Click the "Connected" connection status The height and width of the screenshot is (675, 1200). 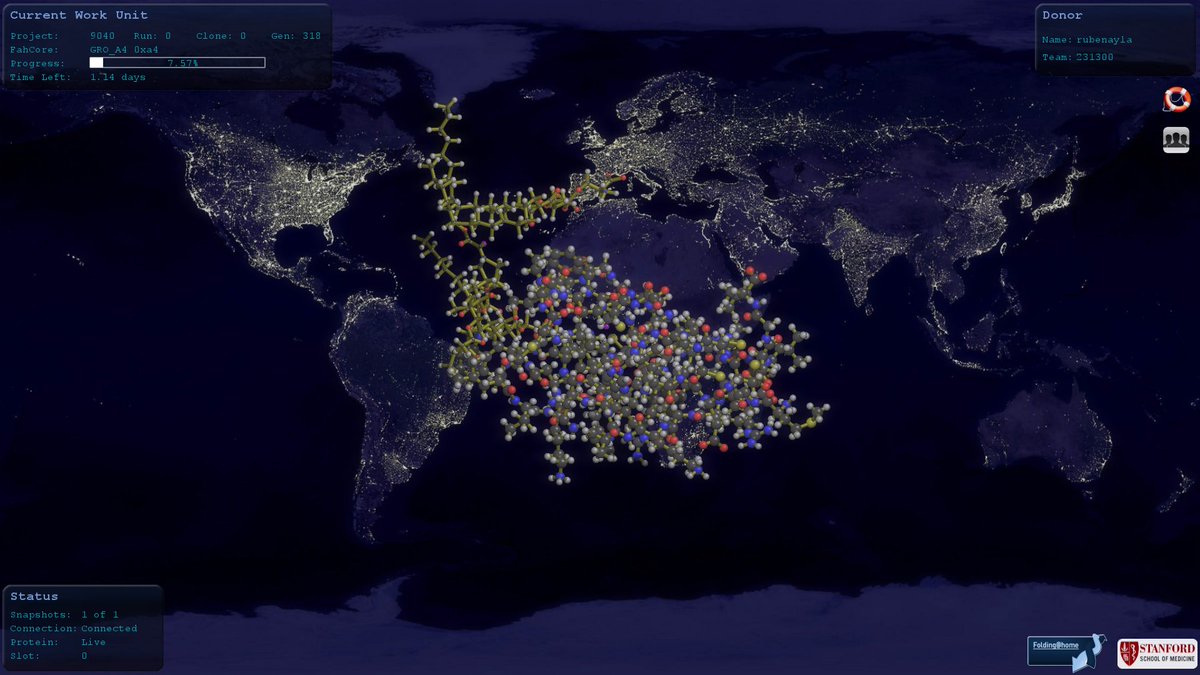pos(109,628)
